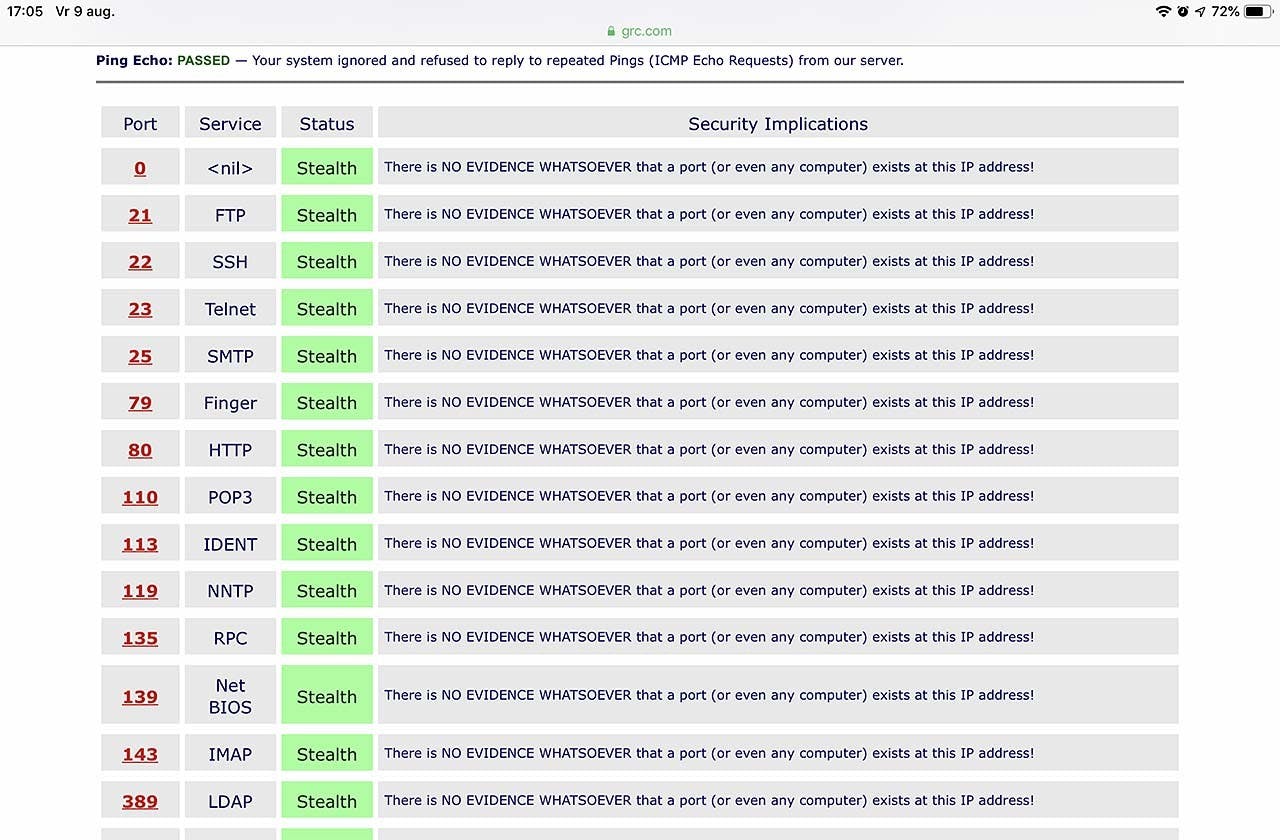Click security implications text for NNTP row
The image size is (1280, 840).
[x=709, y=590]
